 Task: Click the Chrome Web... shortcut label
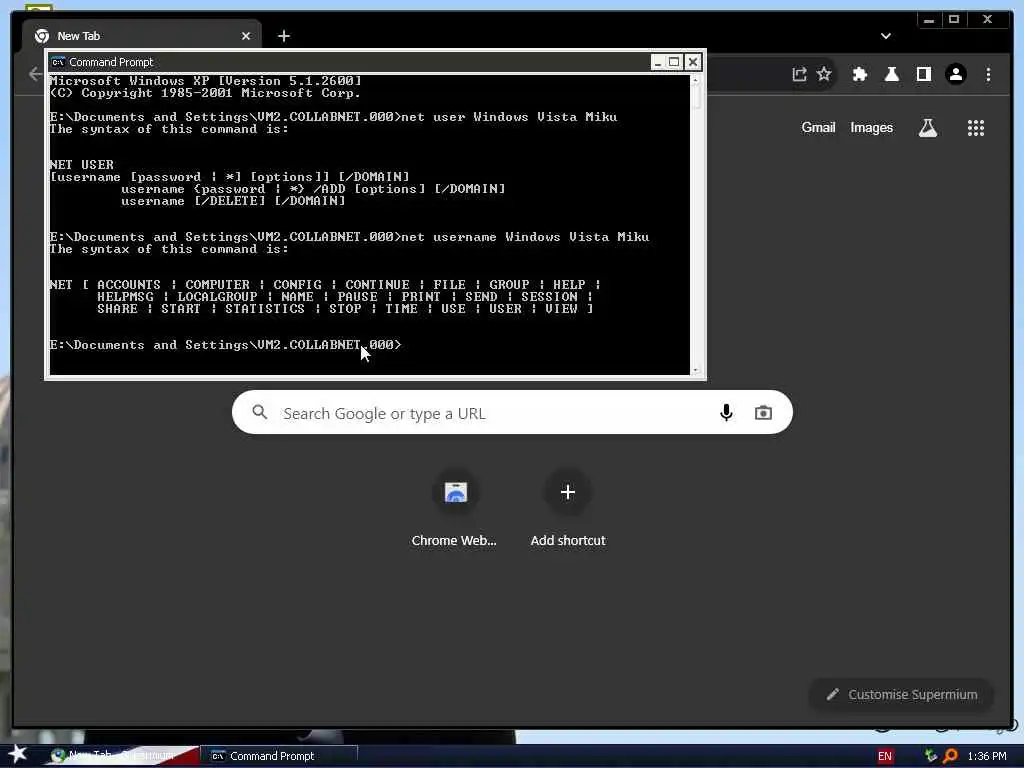point(454,540)
